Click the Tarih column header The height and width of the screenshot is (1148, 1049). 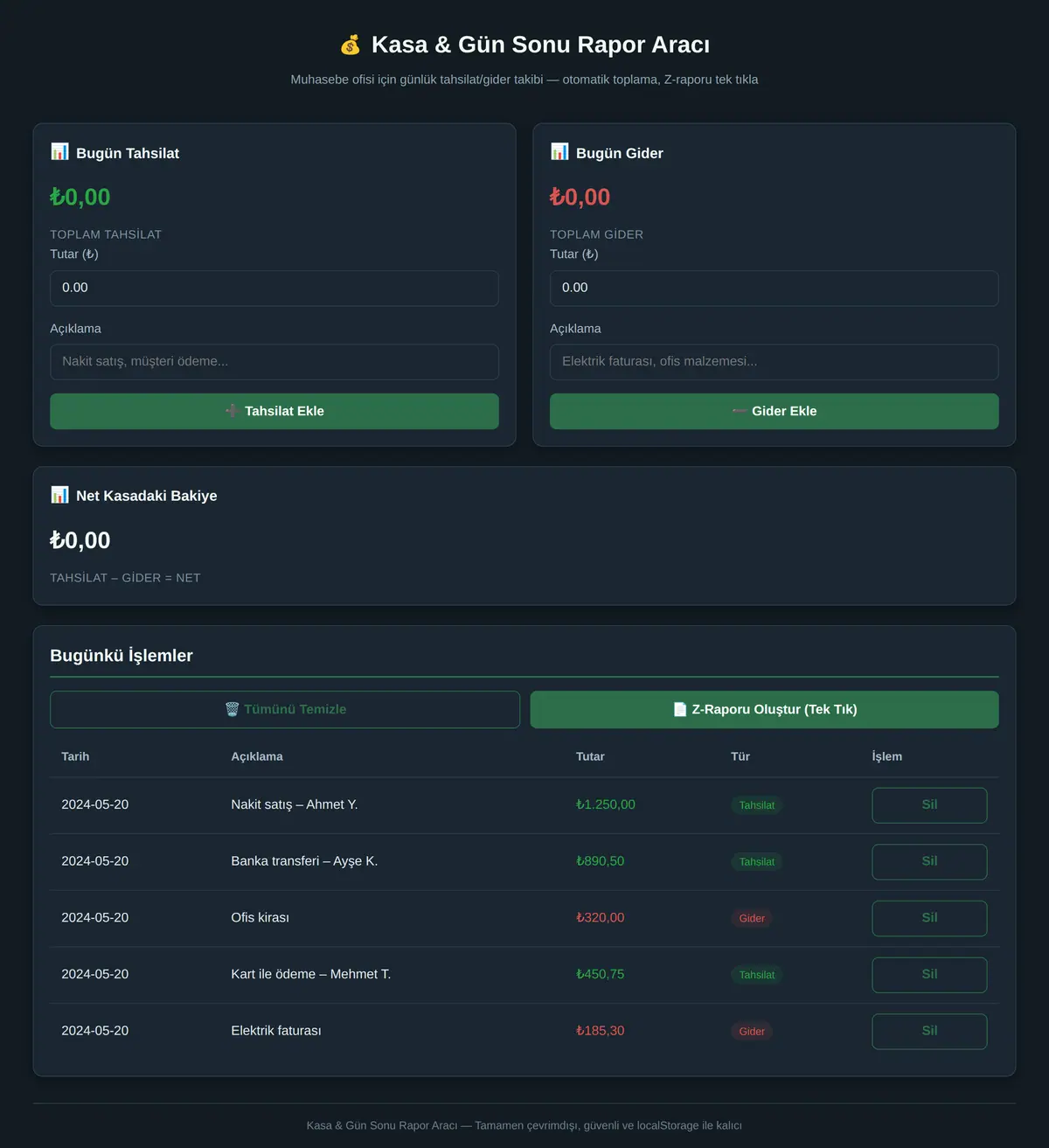75,756
